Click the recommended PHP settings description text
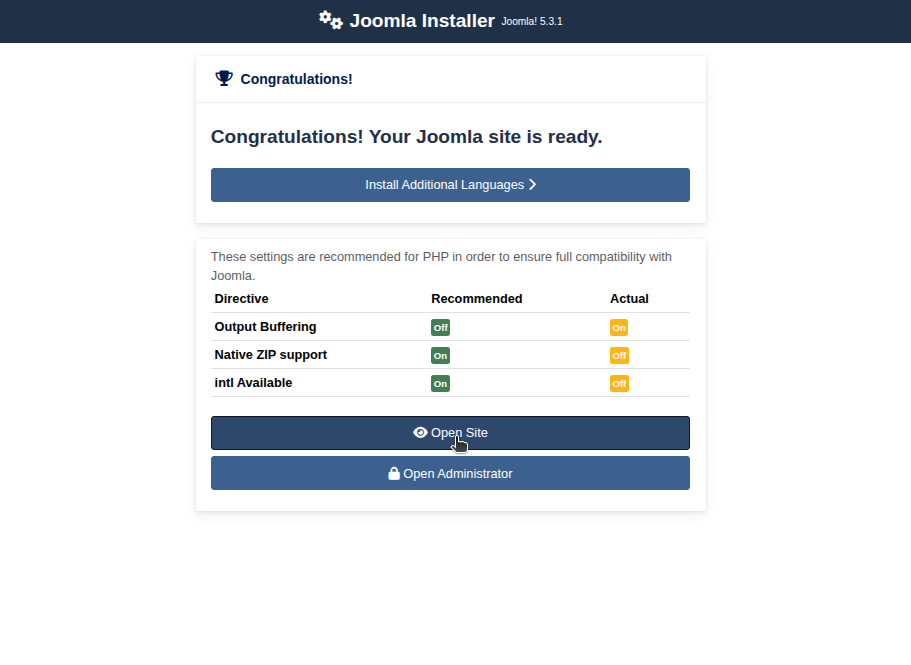The width and height of the screenshot is (911, 665). pyautogui.click(x=441, y=266)
